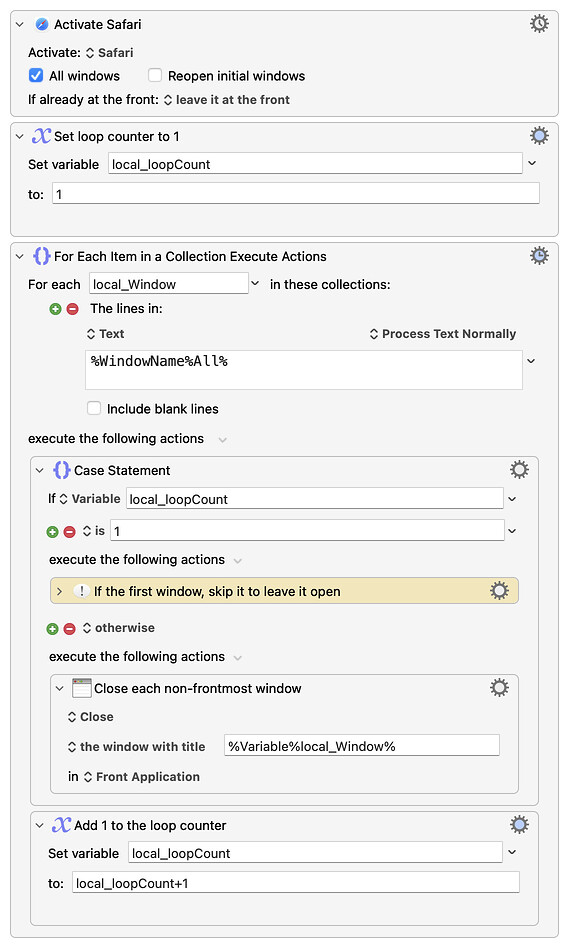Screen dimensions: 569x948
Task: Collapse the Activate Safari action
Action: (19, 24)
